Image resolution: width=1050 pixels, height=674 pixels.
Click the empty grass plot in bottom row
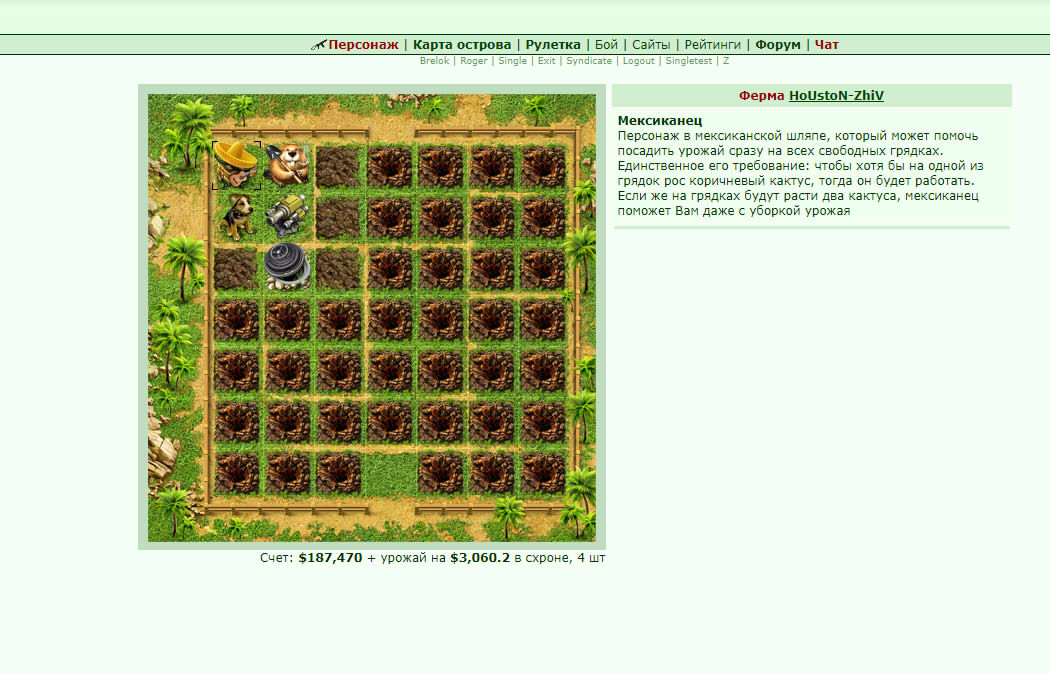[x=389, y=473]
